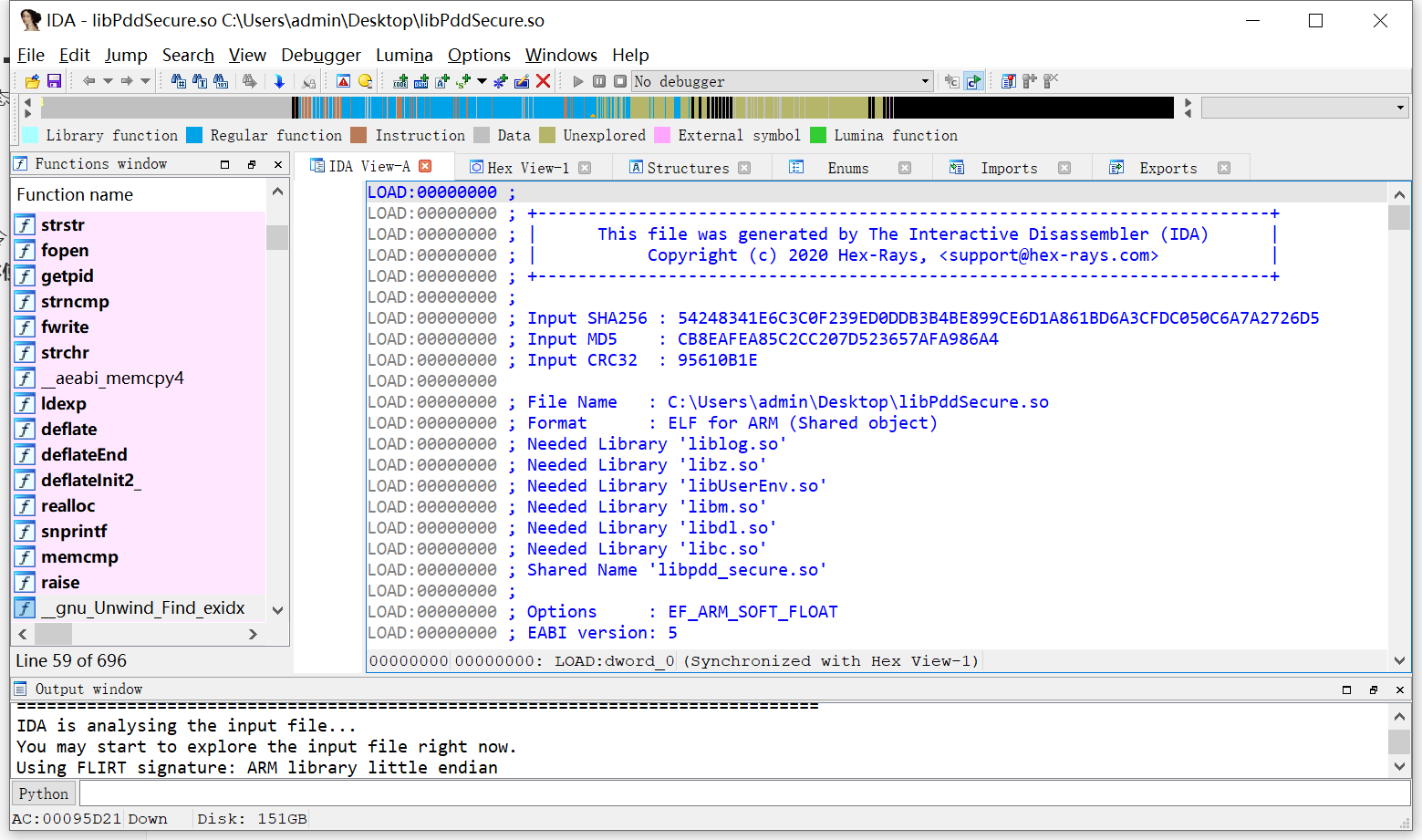Click the navigation band left arrow
The height and width of the screenshot is (840, 1422).
[x=27, y=102]
